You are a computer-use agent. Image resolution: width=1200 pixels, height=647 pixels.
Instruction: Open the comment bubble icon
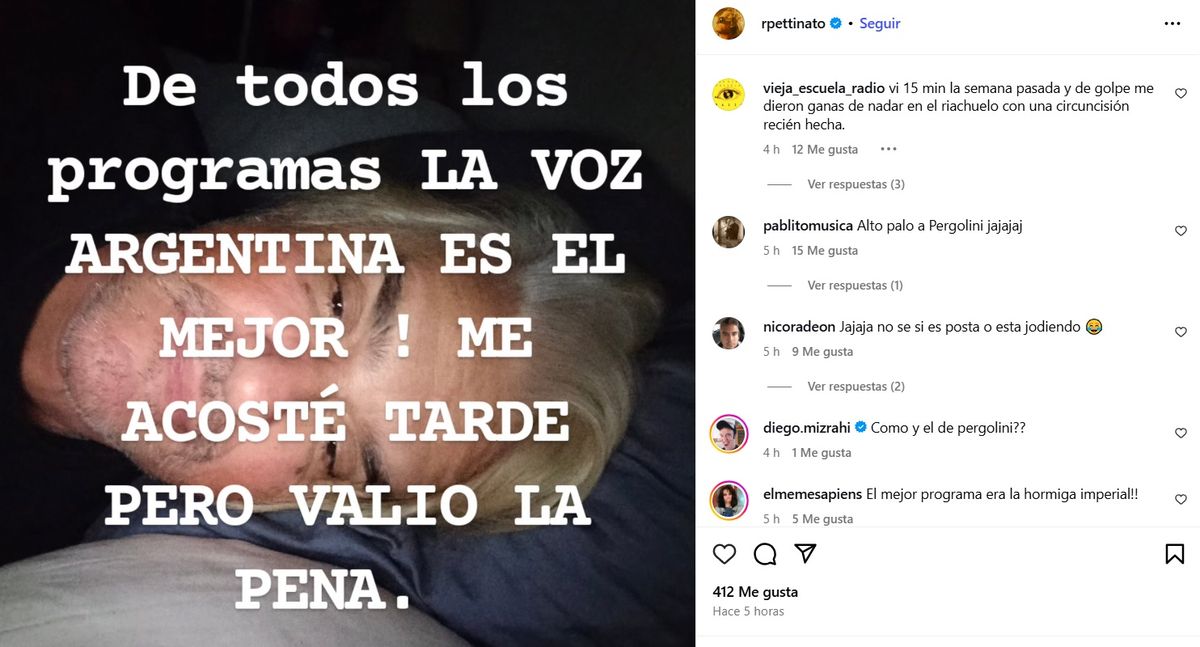[x=765, y=554]
